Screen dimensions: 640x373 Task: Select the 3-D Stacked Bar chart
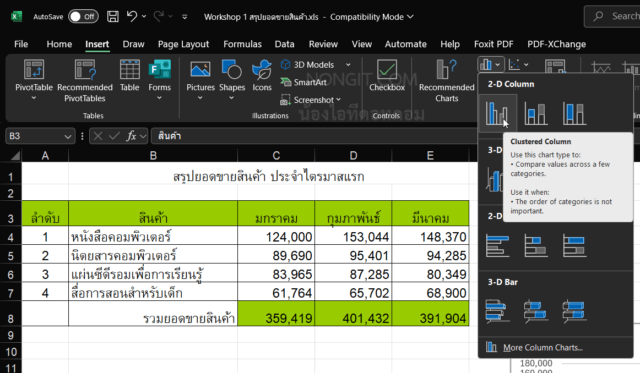point(536,311)
